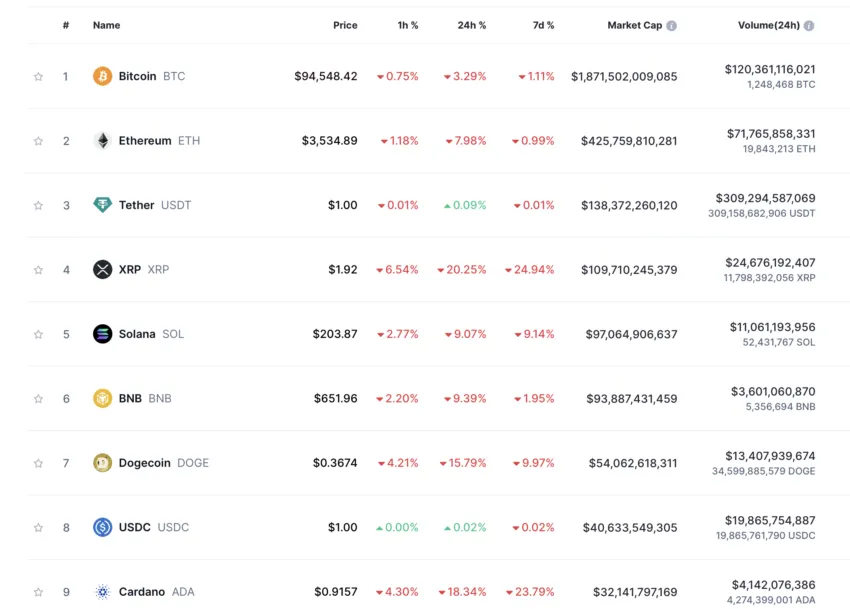This screenshot has width=850, height=609.
Task: Click the Solana logo icon
Action: pyautogui.click(x=102, y=334)
